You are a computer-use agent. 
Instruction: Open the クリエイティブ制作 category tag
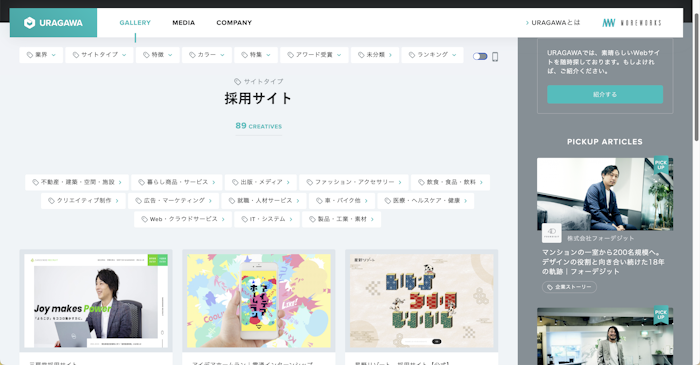83,201
